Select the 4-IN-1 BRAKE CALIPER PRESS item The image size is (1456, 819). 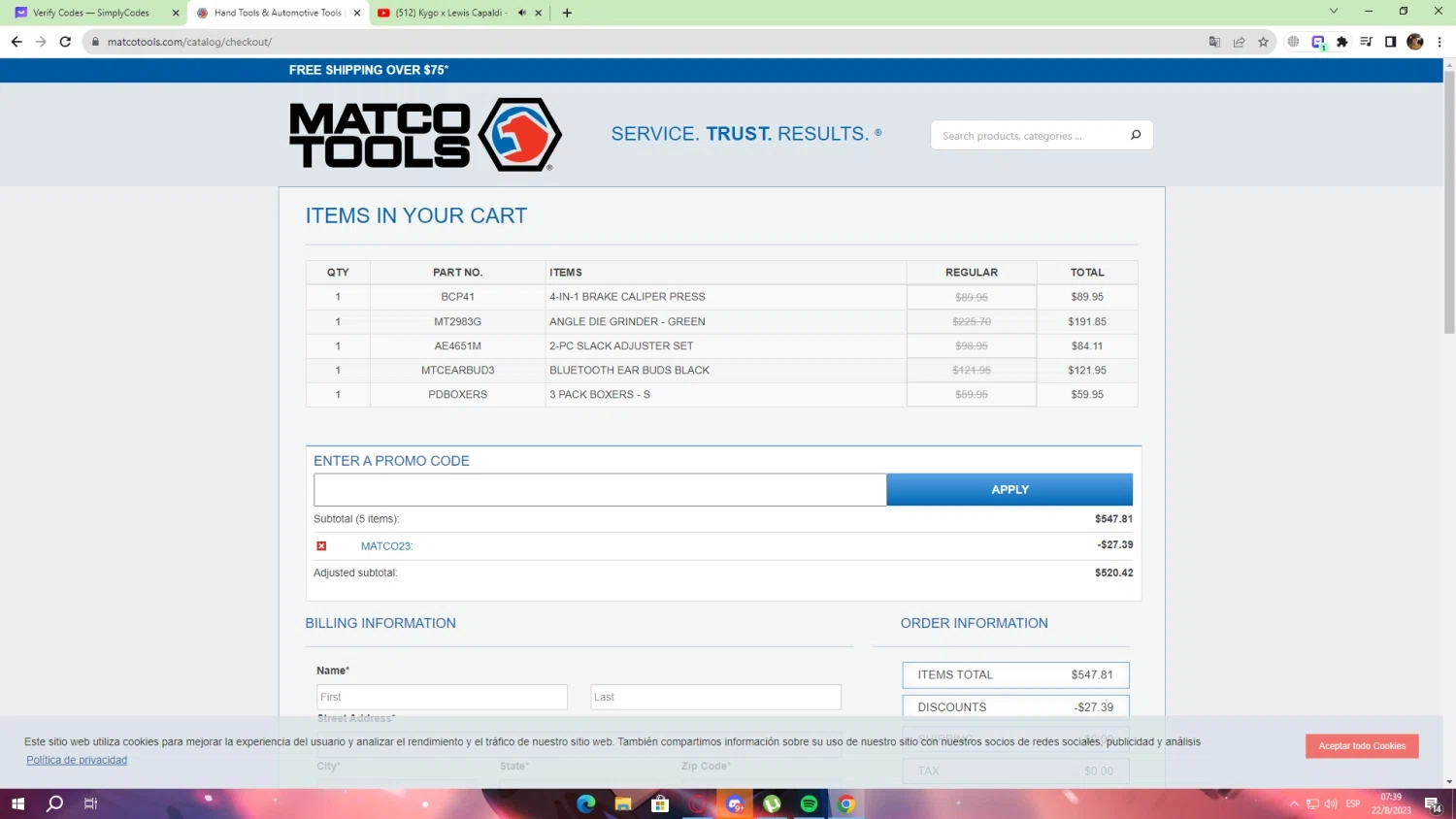click(627, 297)
